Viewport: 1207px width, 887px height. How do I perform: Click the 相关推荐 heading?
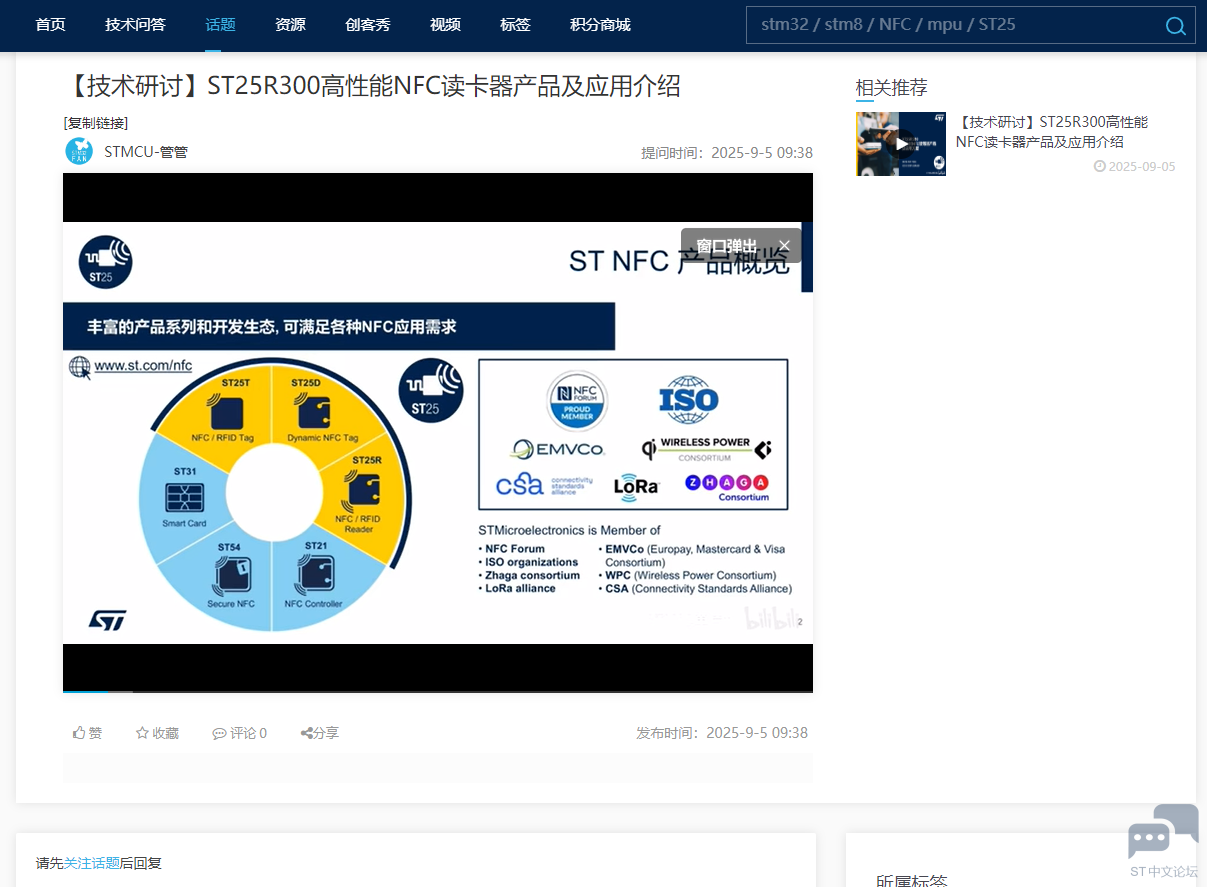click(891, 88)
